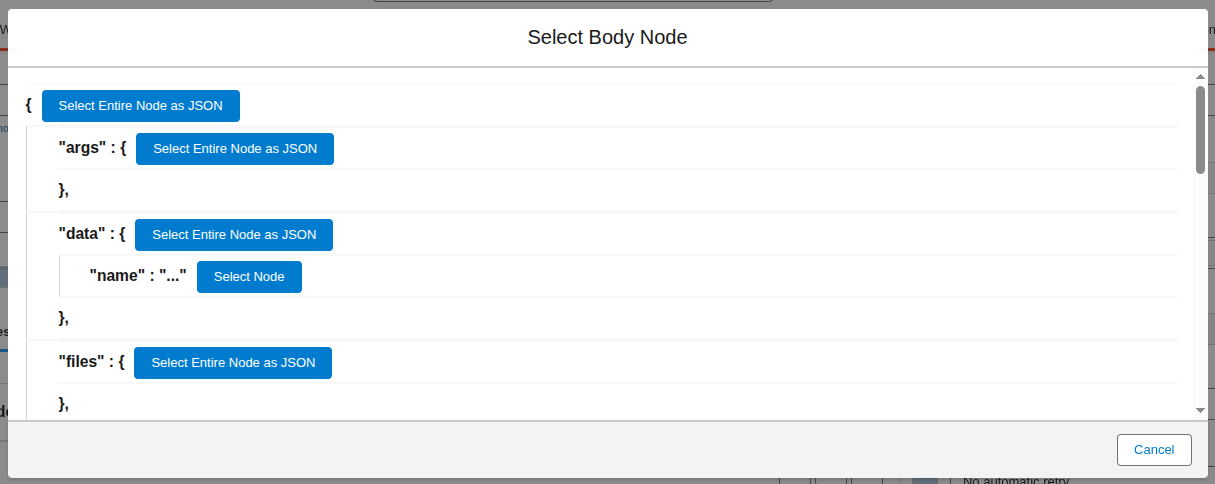Viewport: 1215px width, 484px height.
Task: Click the scrollbar up arrow
Action: [x=1200, y=76]
